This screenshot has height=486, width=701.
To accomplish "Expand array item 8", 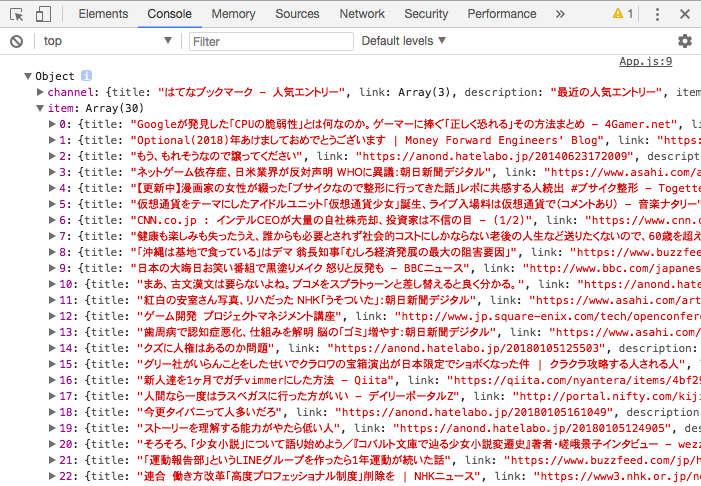I will pyautogui.click(x=52, y=252).
